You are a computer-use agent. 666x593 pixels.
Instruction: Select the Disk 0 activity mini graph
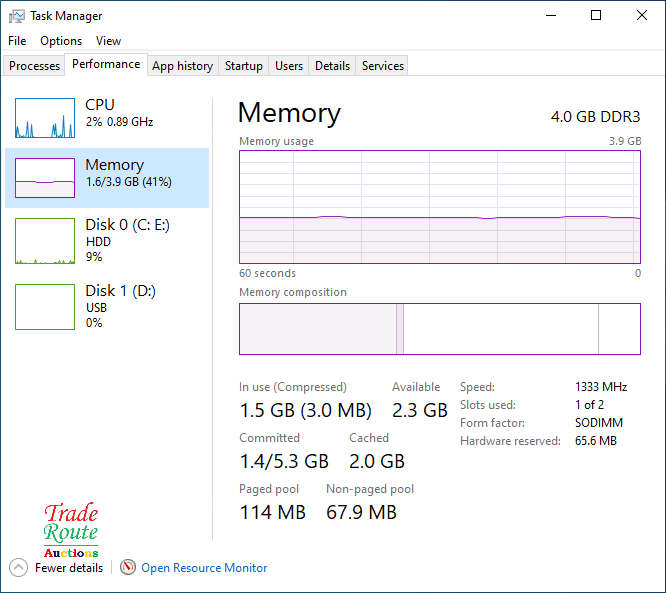tap(45, 241)
